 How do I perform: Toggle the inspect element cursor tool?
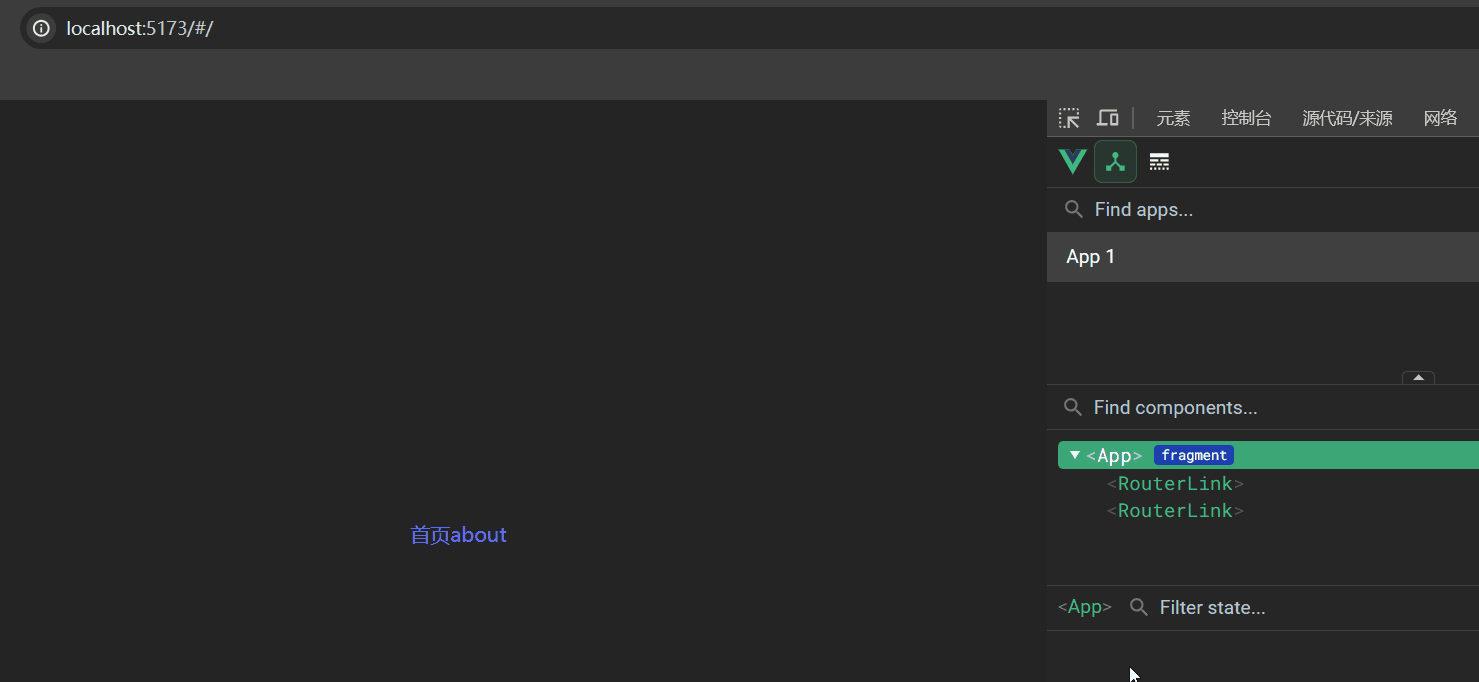[x=1068, y=117]
